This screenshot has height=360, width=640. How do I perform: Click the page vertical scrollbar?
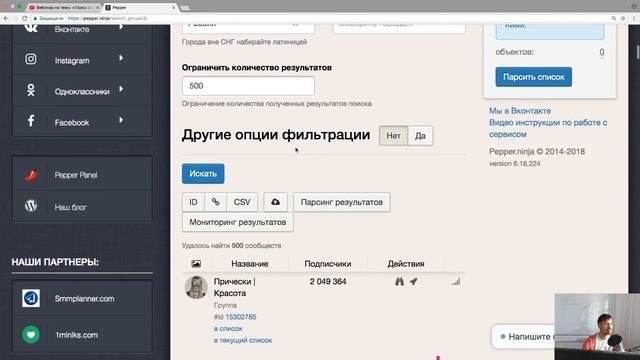point(638,52)
